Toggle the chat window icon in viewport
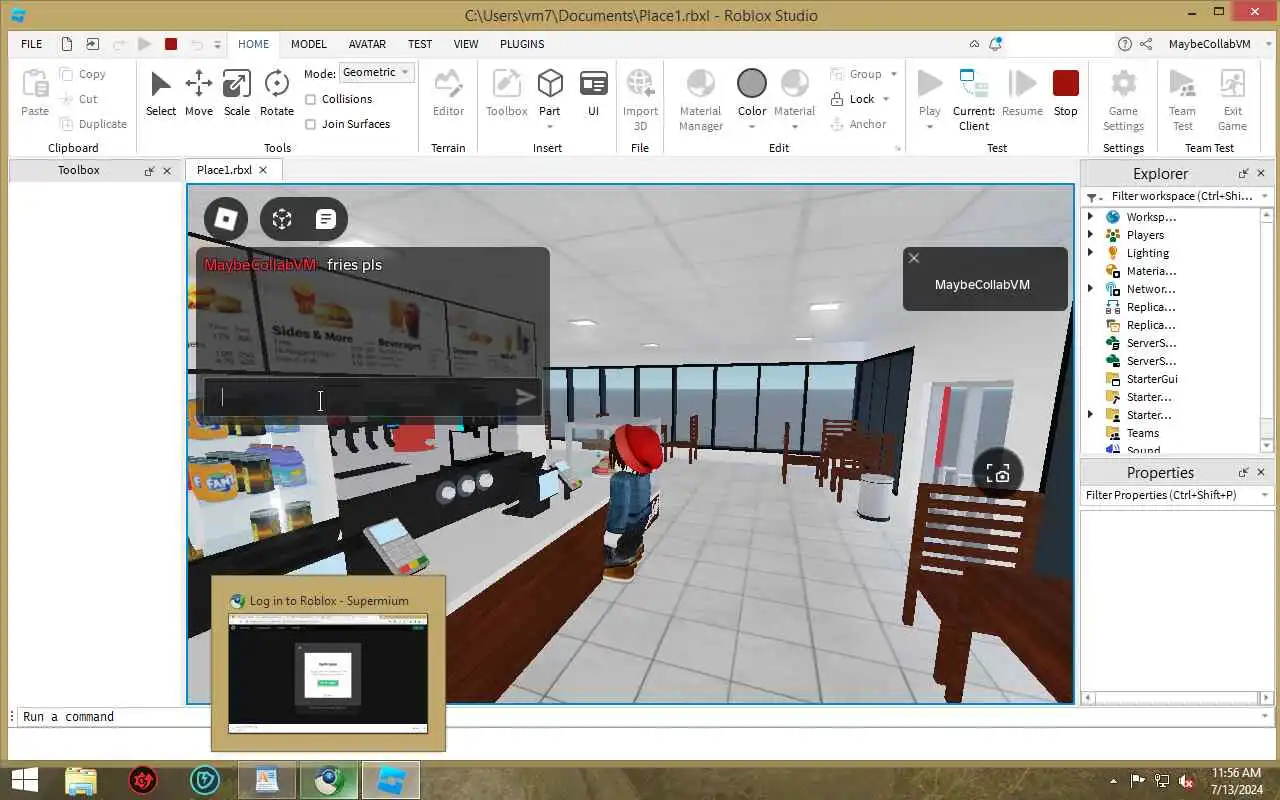 (325, 219)
